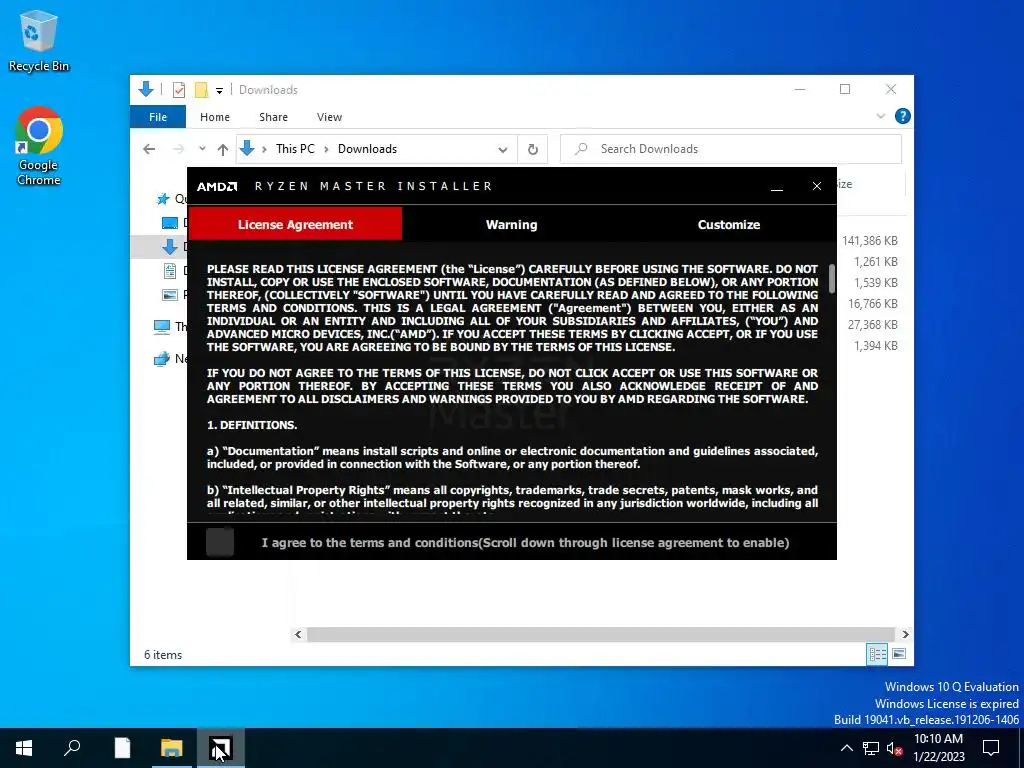Click the AMD logo in installer title
The width and height of the screenshot is (1024, 768).
coord(217,187)
